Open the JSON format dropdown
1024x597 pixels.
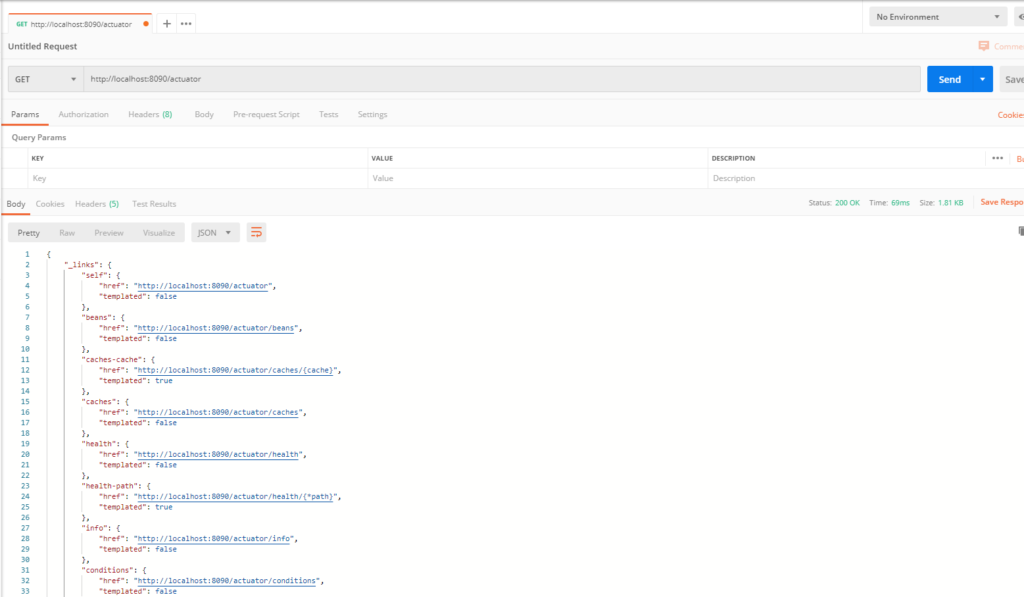pyautogui.click(x=216, y=232)
